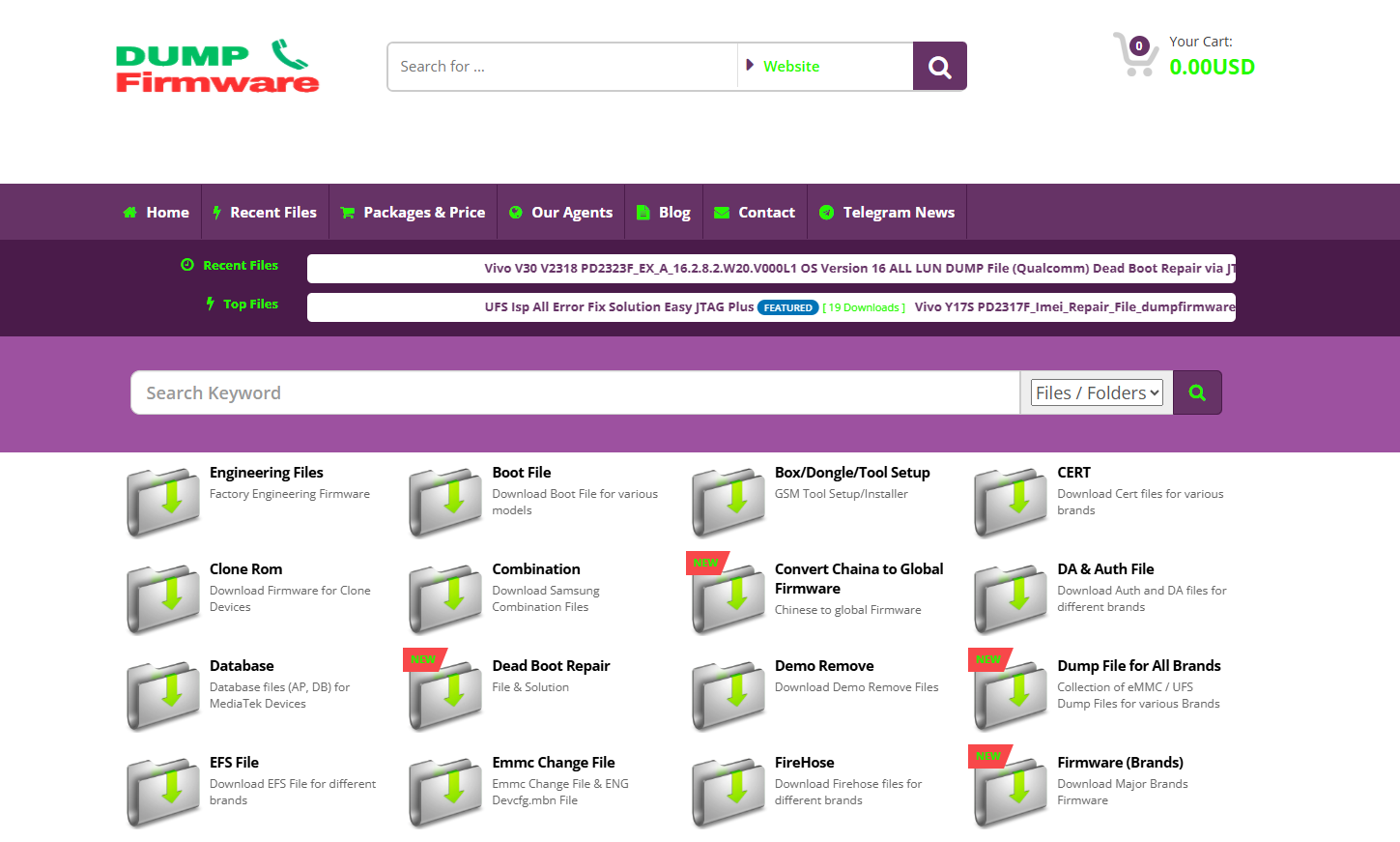Open the Contact menu item
The image size is (1400, 842).
coord(755,212)
